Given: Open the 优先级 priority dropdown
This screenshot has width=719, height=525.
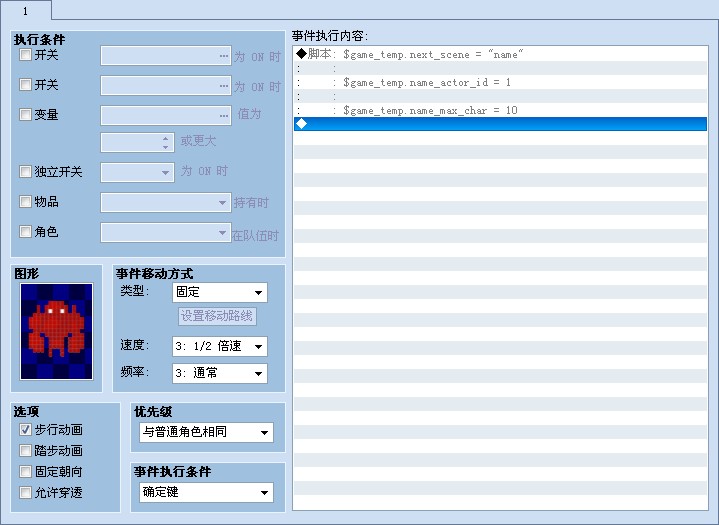Looking at the screenshot, I should 206,432.
